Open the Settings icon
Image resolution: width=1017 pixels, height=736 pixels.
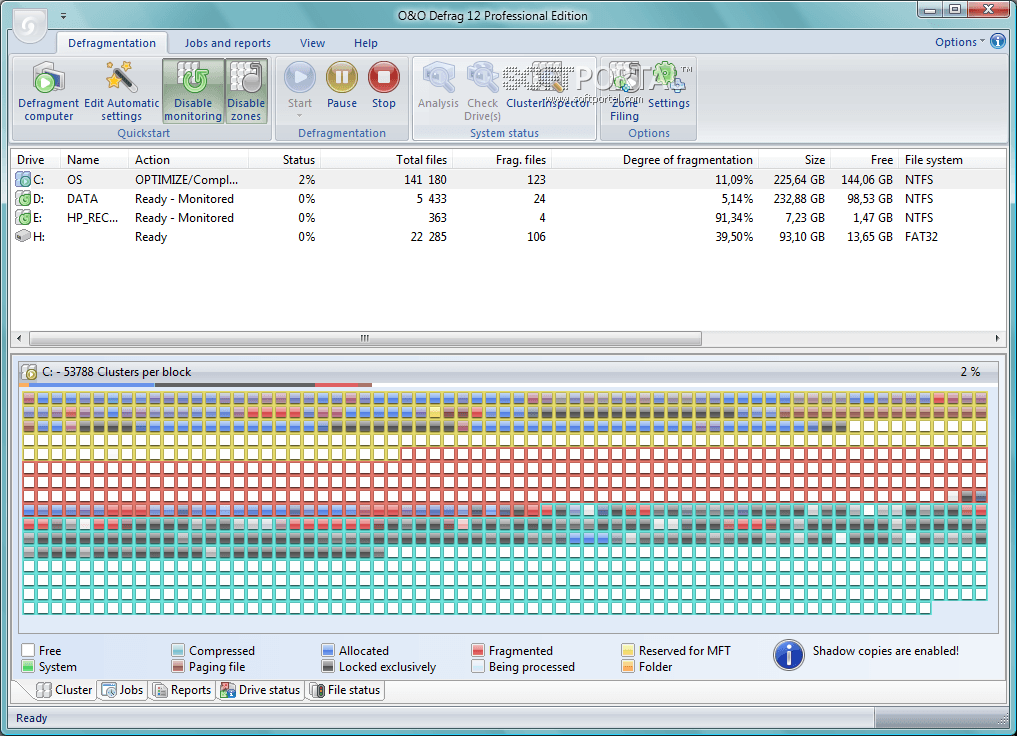[668, 77]
